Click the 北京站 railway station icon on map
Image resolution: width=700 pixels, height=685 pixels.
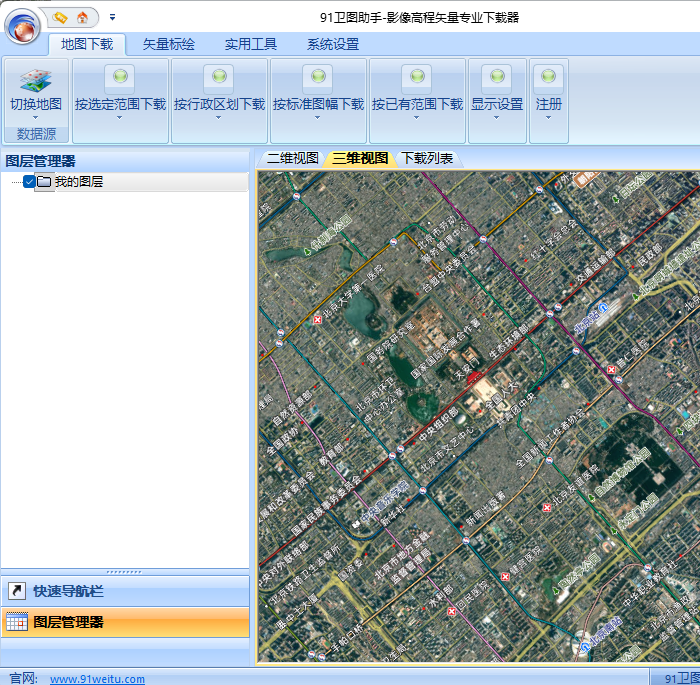tap(603, 308)
